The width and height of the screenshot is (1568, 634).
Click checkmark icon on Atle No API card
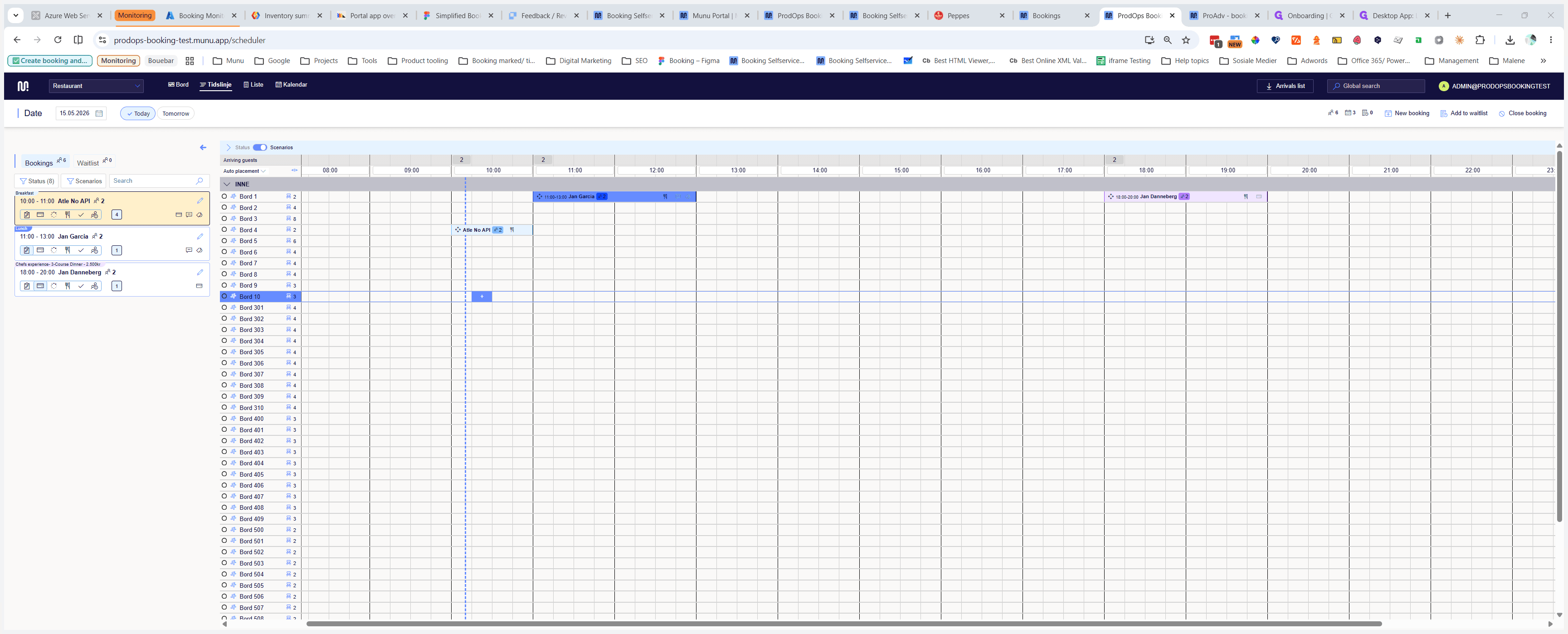(x=81, y=215)
